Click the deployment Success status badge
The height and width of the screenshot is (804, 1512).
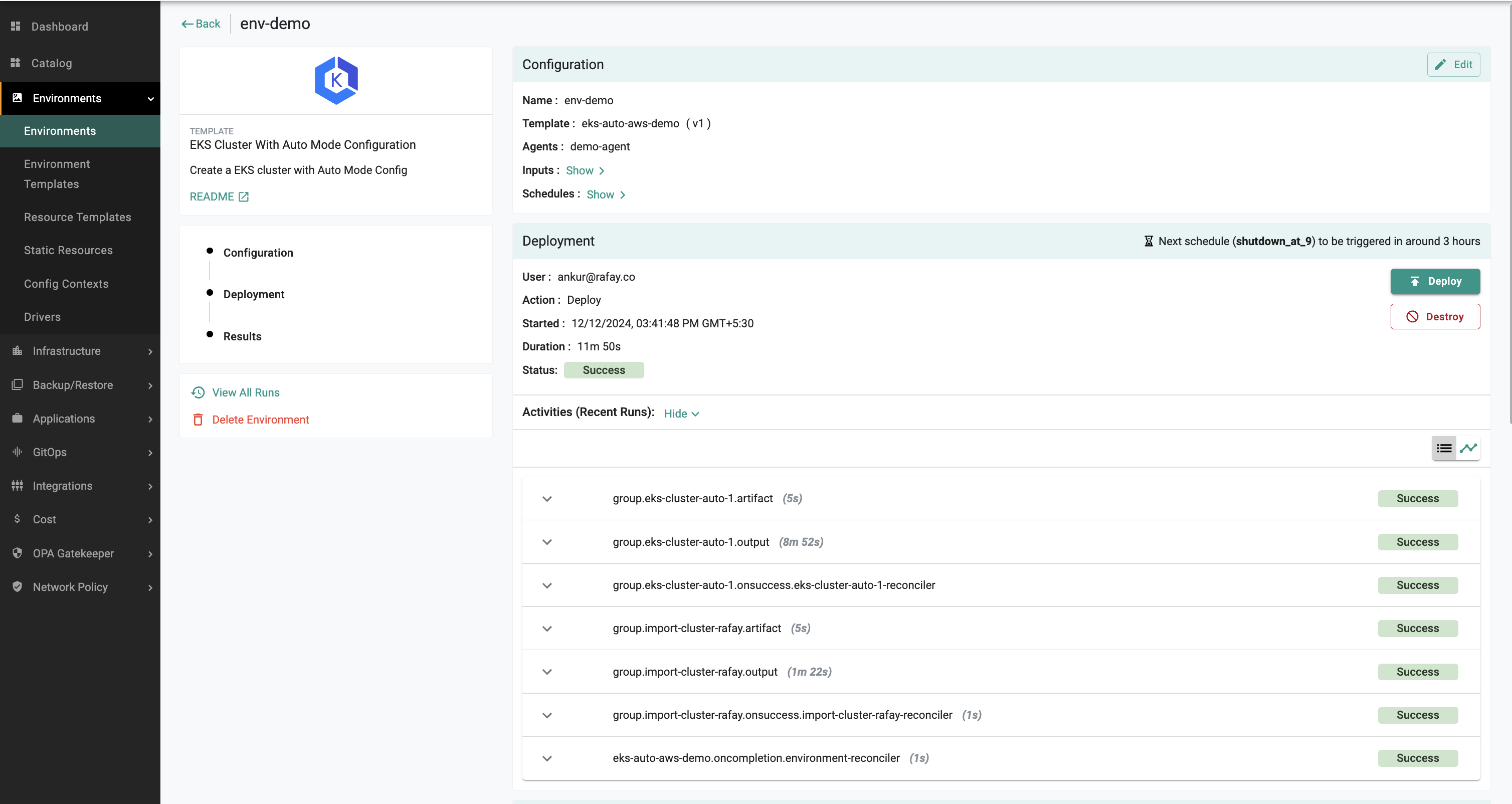[604, 370]
